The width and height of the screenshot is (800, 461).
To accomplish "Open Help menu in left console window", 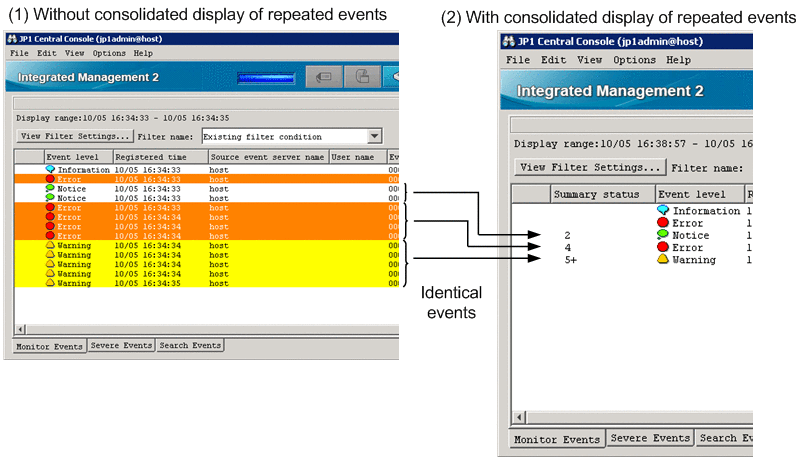I will pos(143,53).
